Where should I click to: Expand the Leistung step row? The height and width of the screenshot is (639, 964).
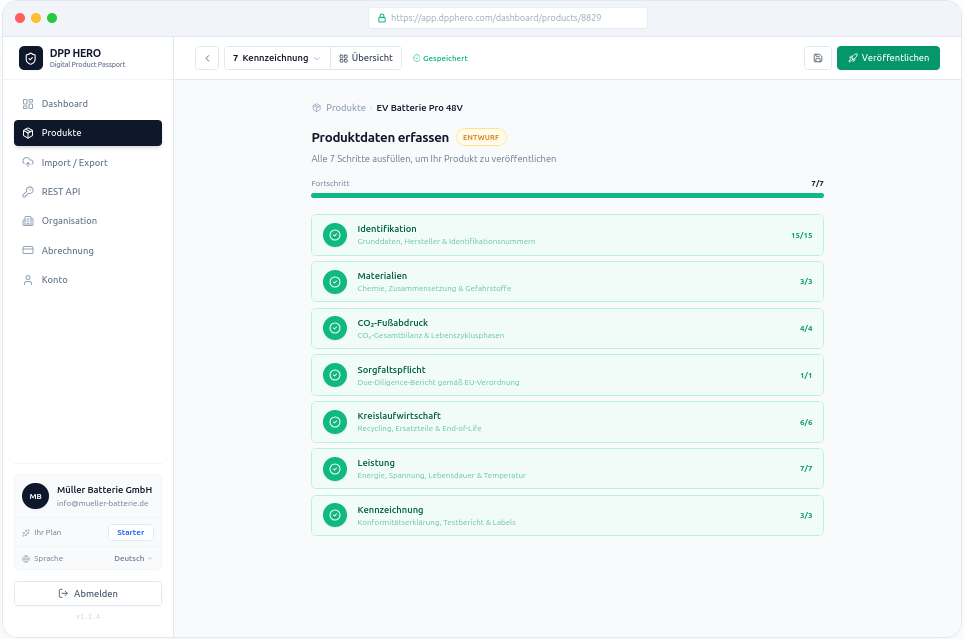click(x=567, y=469)
